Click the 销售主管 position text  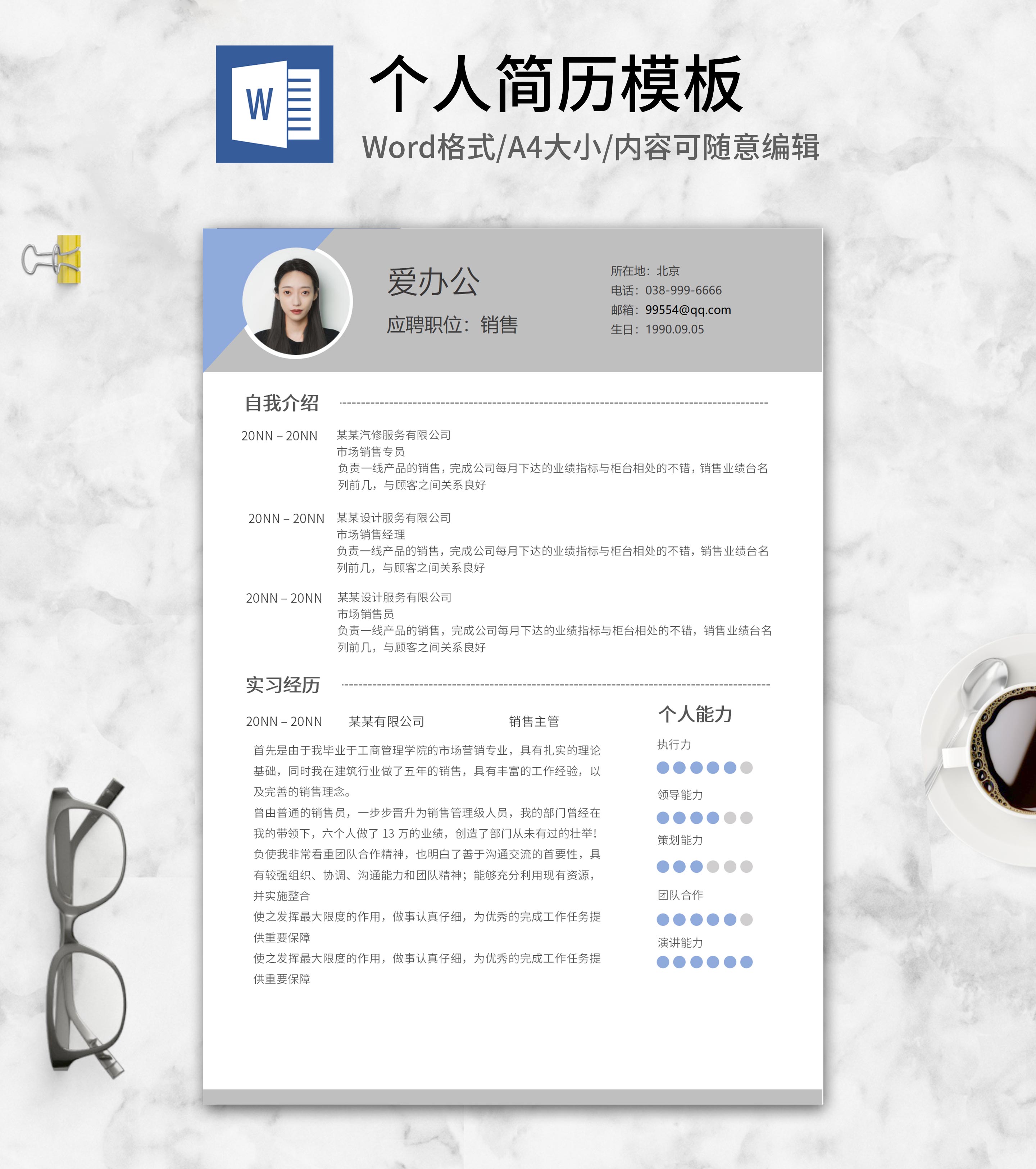(534, 721)
